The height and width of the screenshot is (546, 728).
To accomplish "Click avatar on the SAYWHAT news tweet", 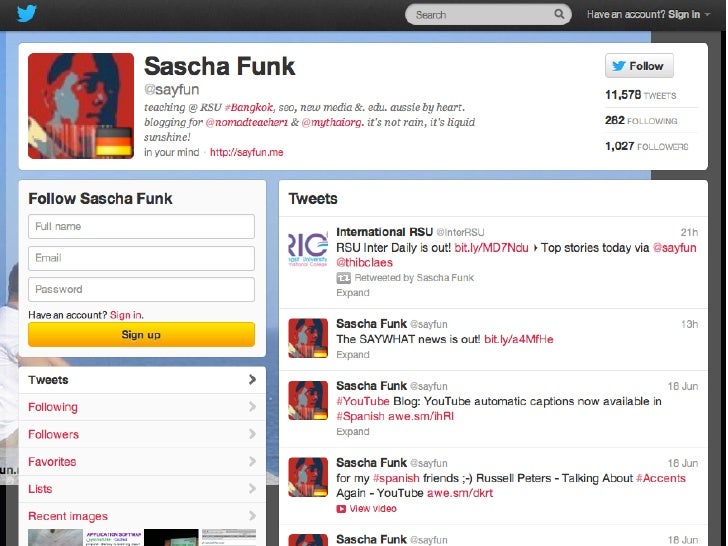I will (308, 338).
